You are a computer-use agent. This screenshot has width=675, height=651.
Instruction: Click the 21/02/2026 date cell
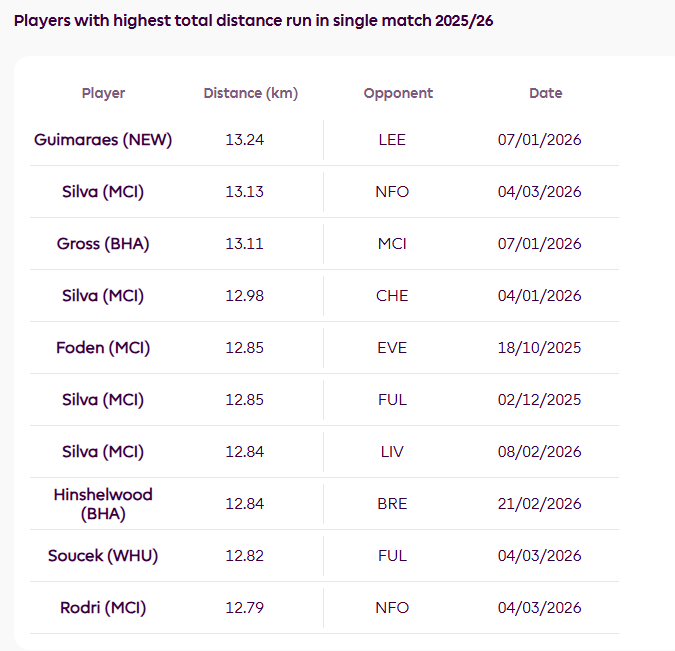(x=539, y=504)
